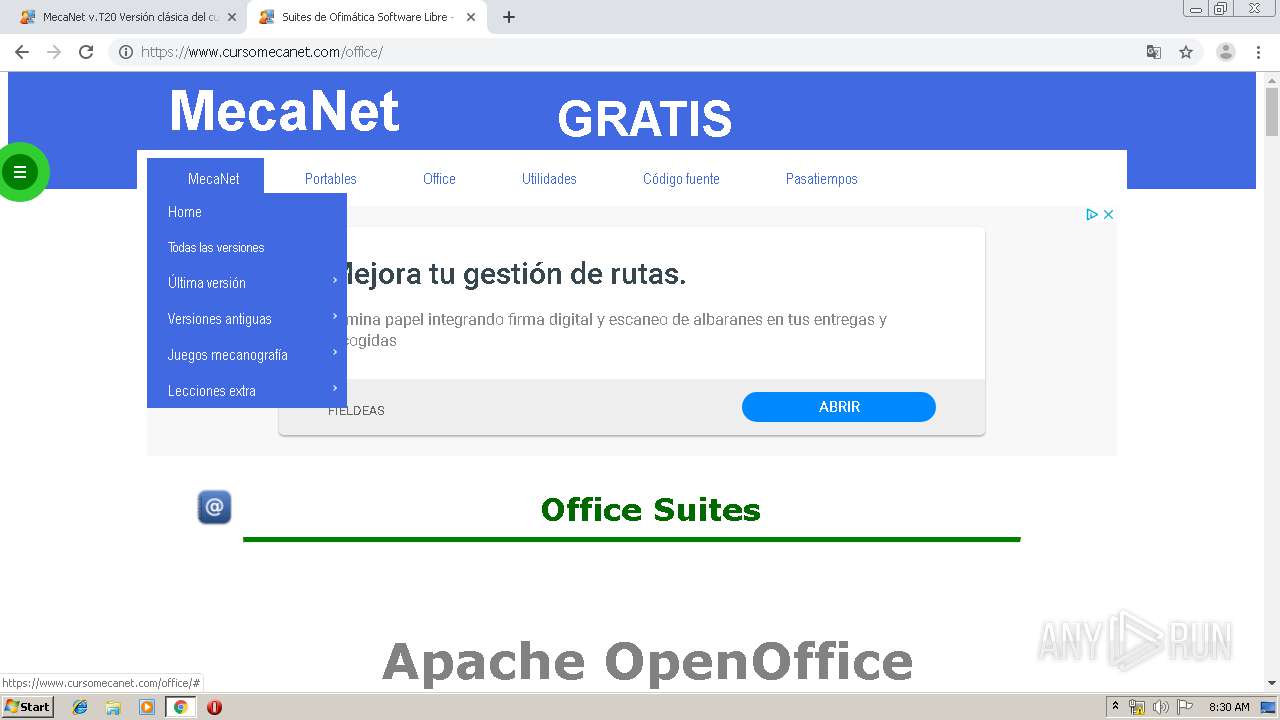
Task: Expand the Lecciones extra submenu
Action: click(247, 391)
